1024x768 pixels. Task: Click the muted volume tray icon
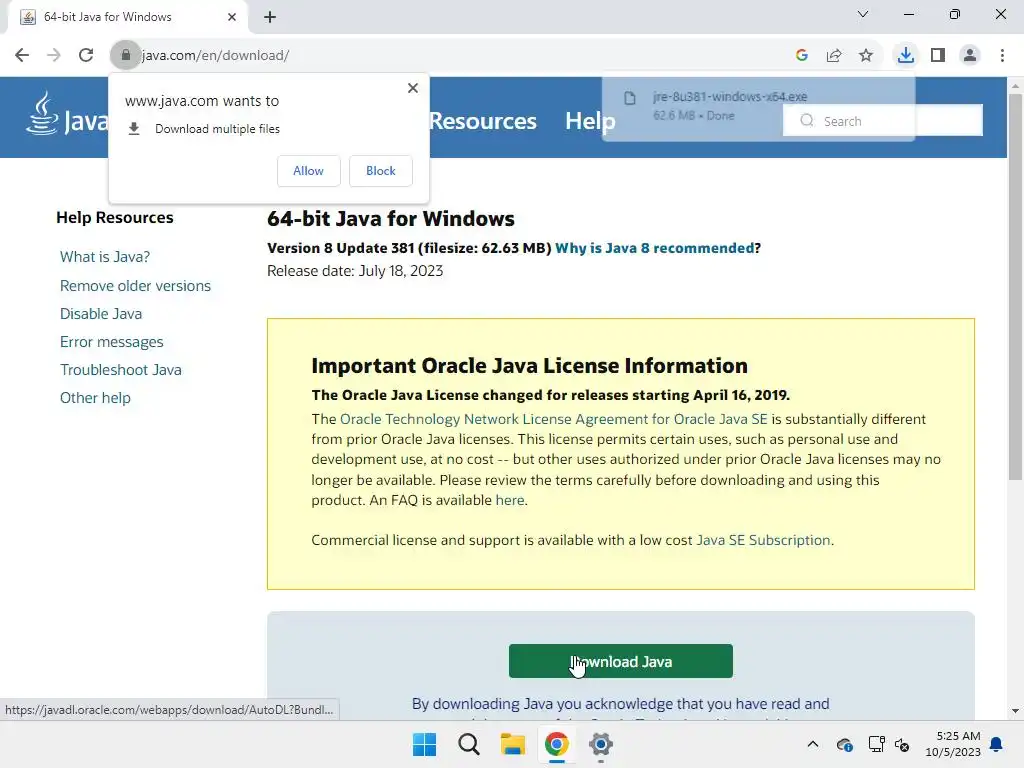903,744
